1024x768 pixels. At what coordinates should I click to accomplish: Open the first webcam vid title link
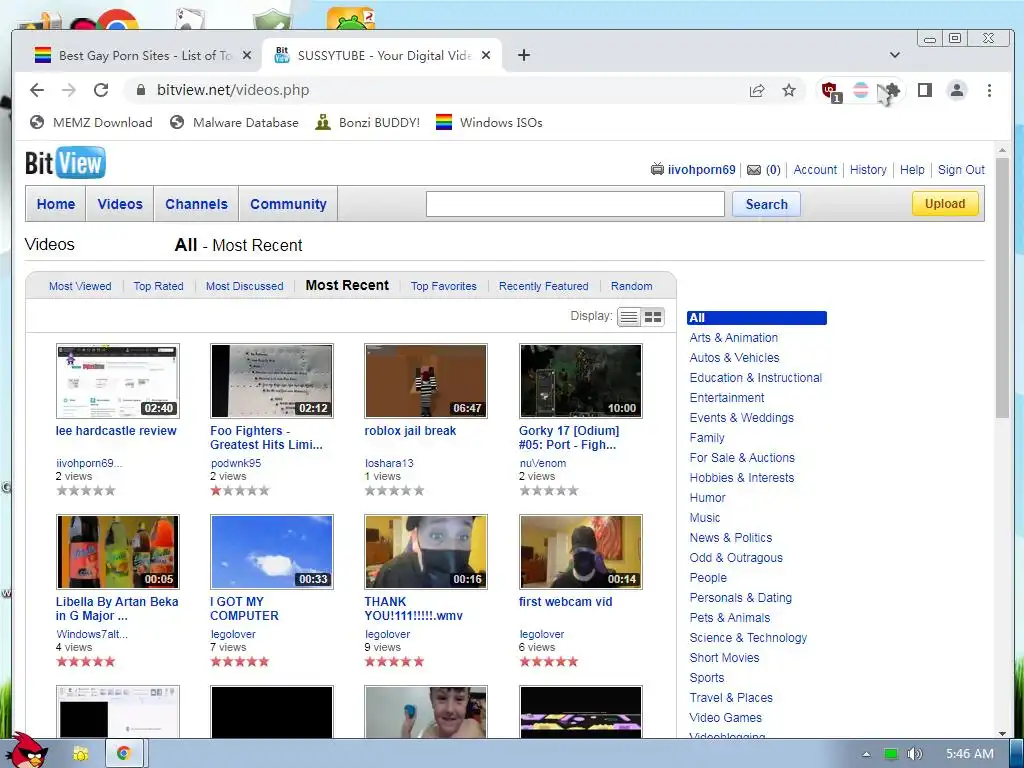(566, 602)
